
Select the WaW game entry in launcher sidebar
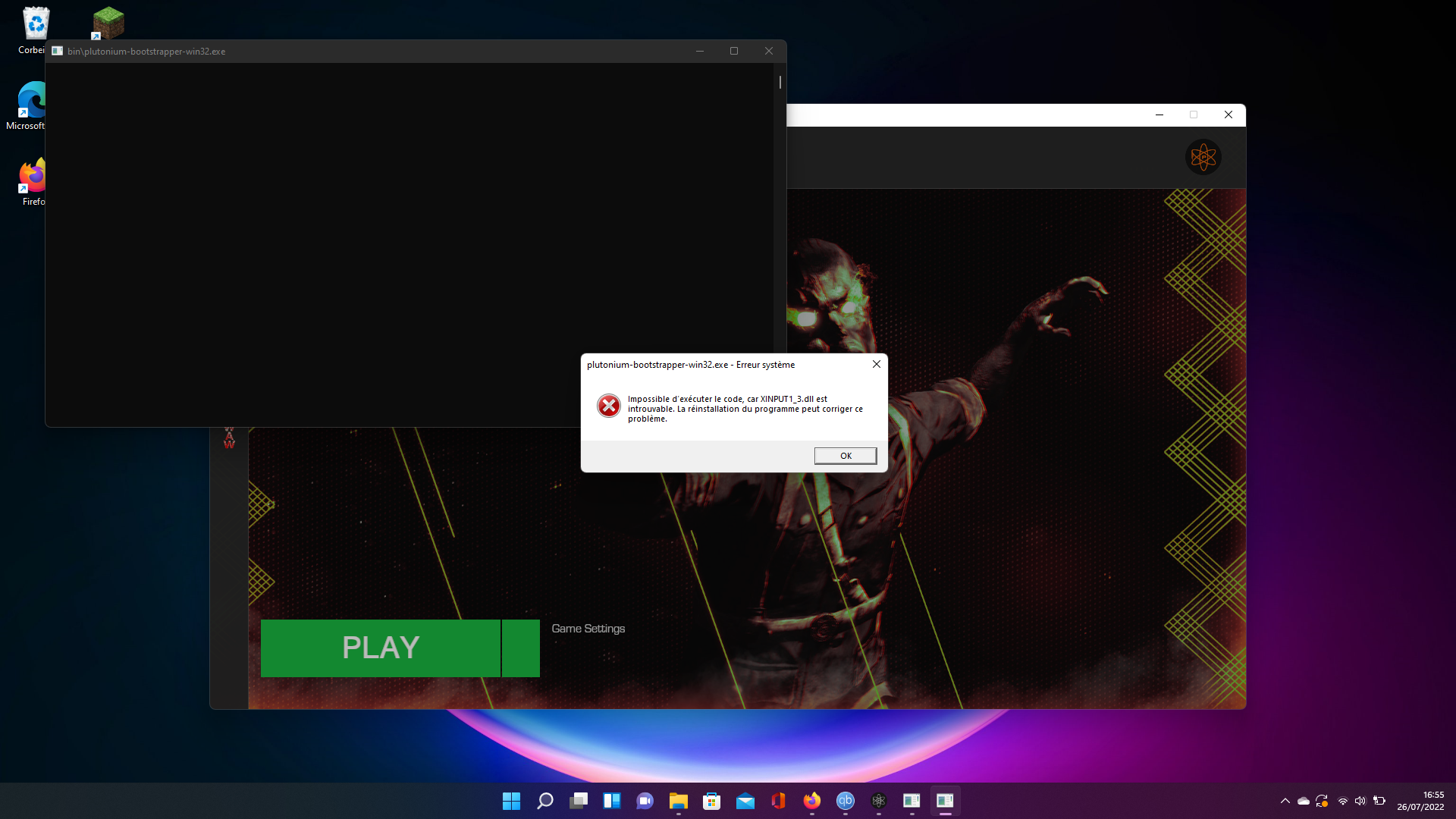tap(229, 438)
